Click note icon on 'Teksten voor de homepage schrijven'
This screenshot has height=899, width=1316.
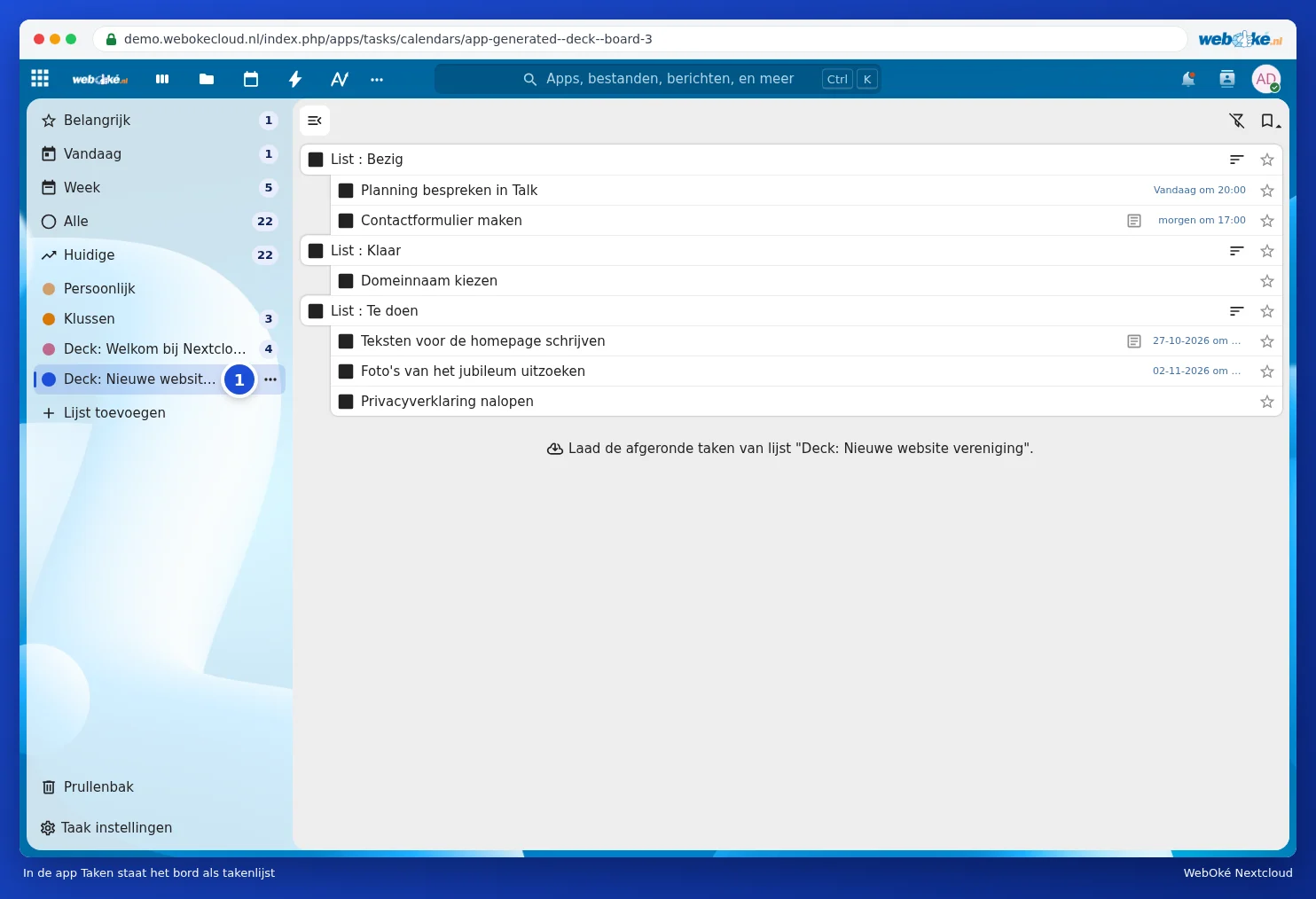pyautogui.click(x=1134, y=341)
